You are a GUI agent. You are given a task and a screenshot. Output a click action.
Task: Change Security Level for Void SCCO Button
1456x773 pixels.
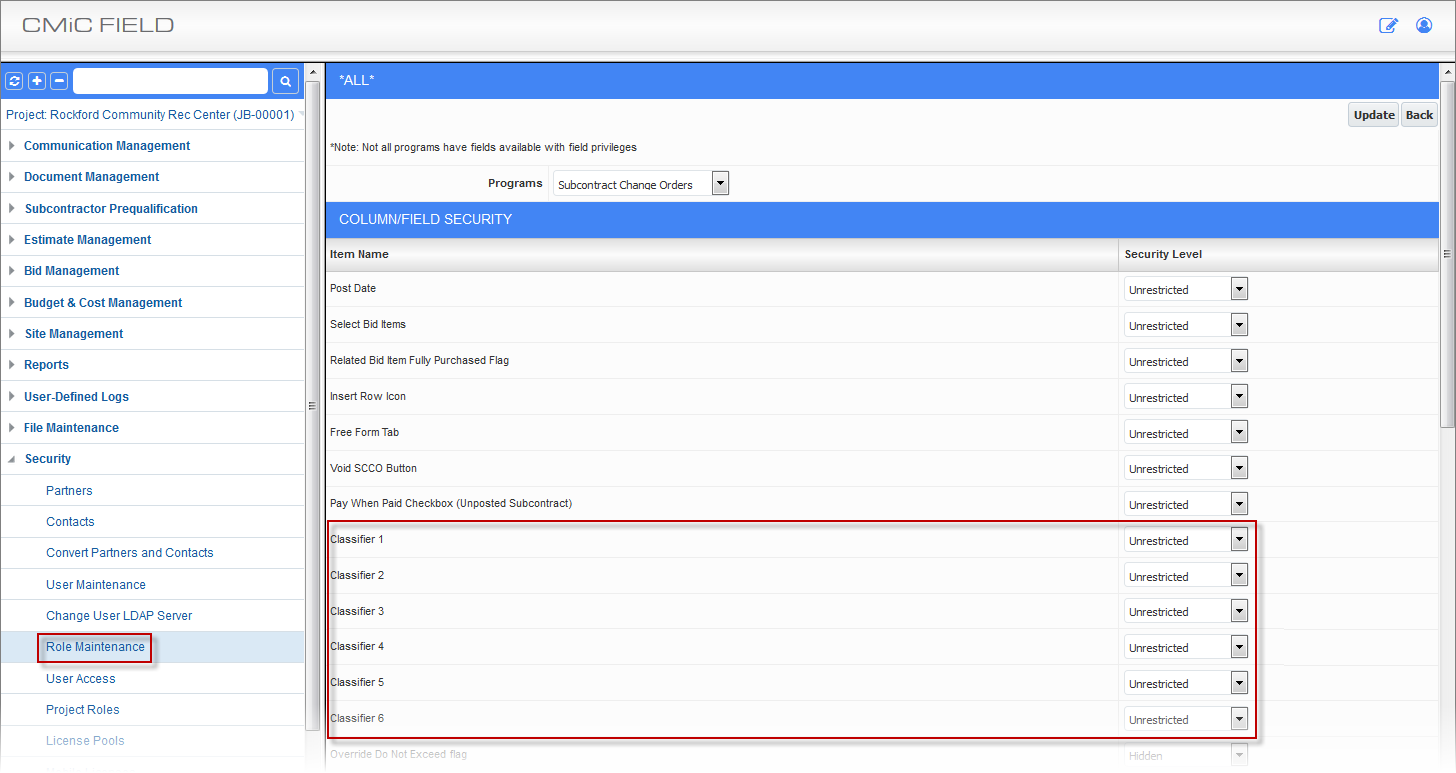tap(1239, 468)
